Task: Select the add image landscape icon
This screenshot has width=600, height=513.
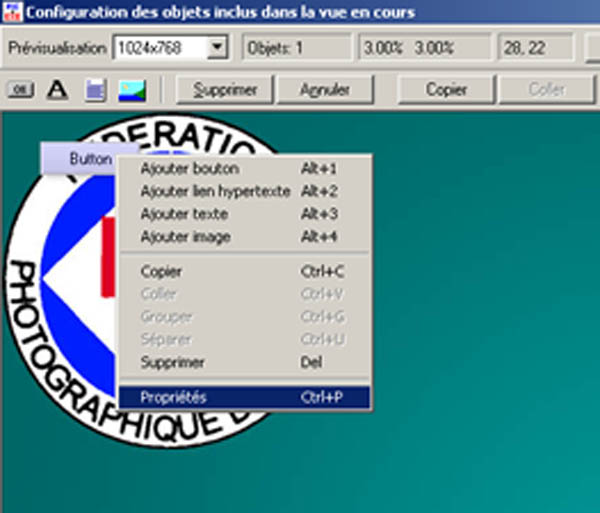Action: (132, 90)
